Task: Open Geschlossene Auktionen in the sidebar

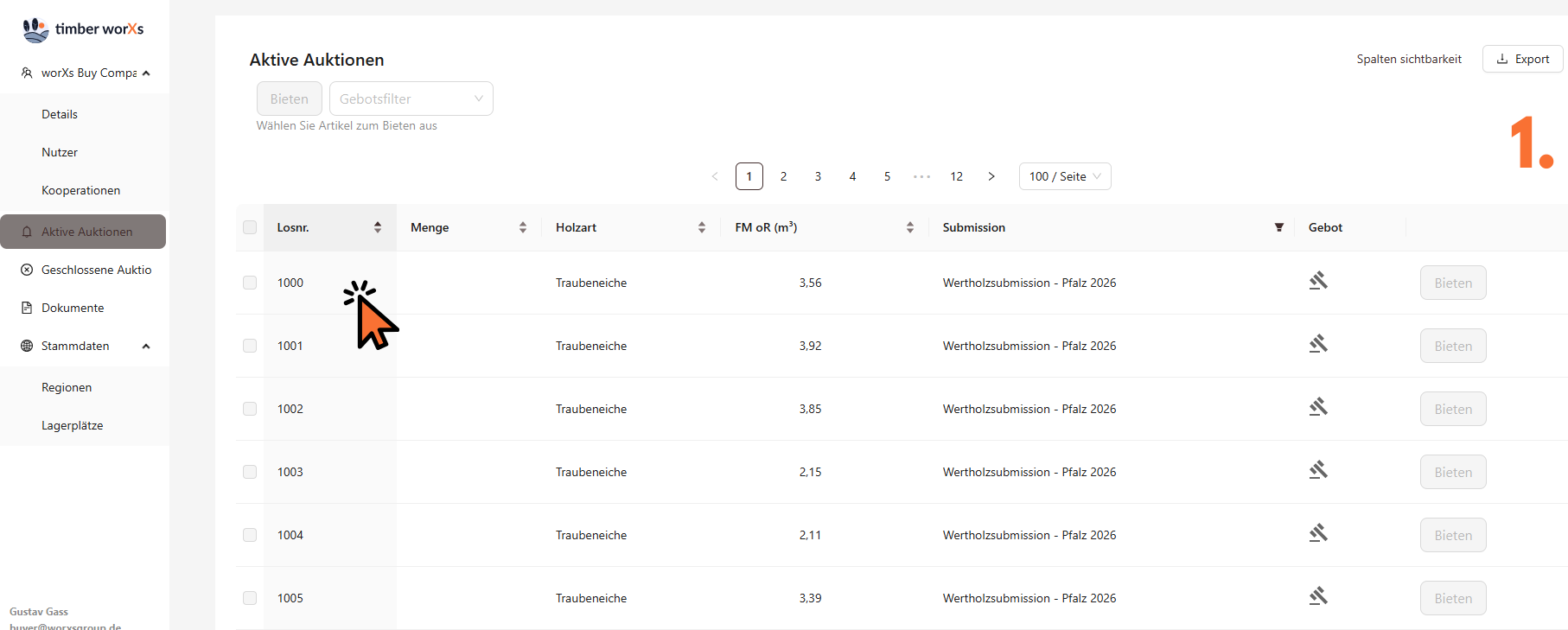Action: coord(96,270)
